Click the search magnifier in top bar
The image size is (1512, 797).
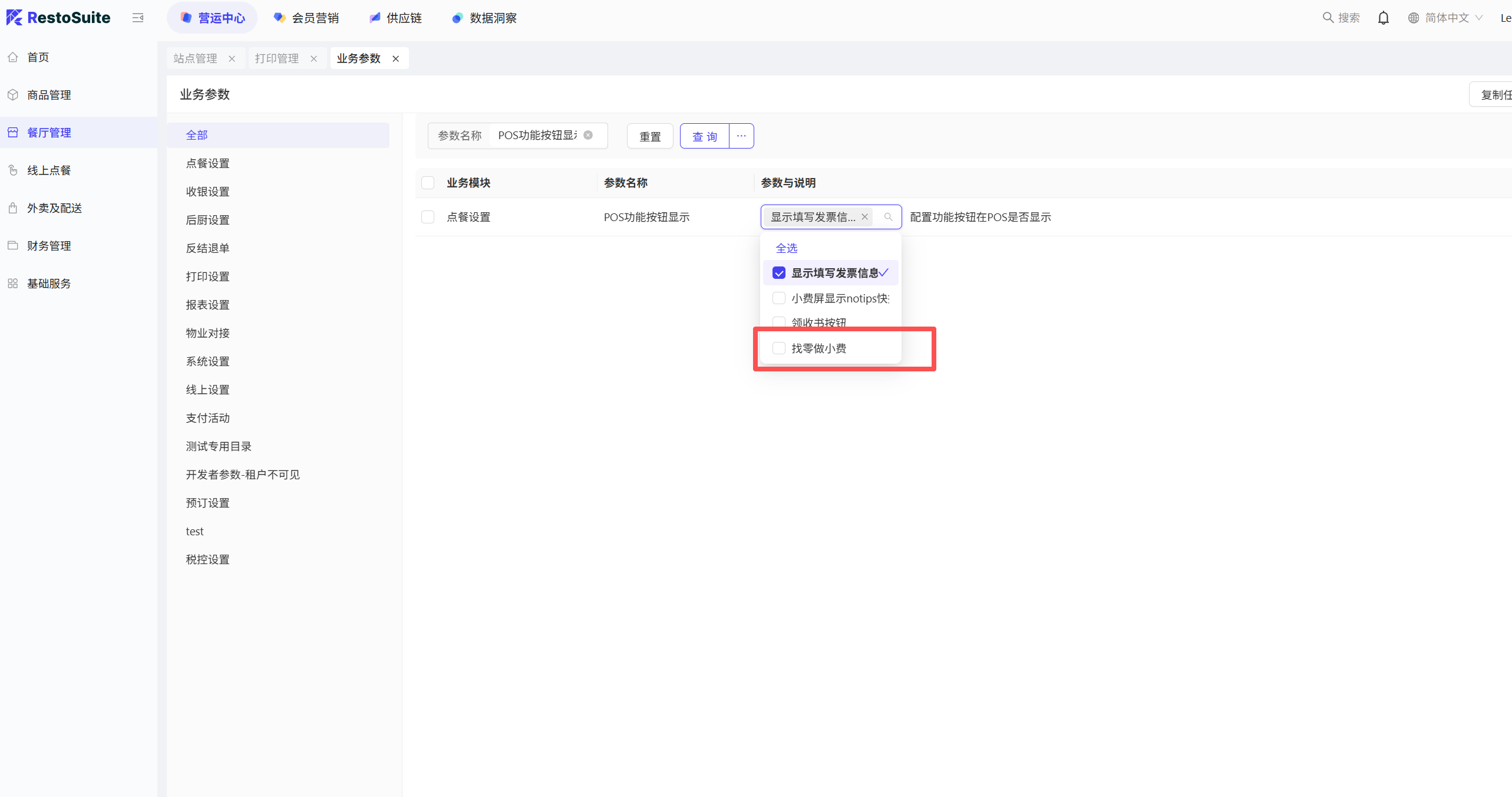click(x=1328, y=18)
